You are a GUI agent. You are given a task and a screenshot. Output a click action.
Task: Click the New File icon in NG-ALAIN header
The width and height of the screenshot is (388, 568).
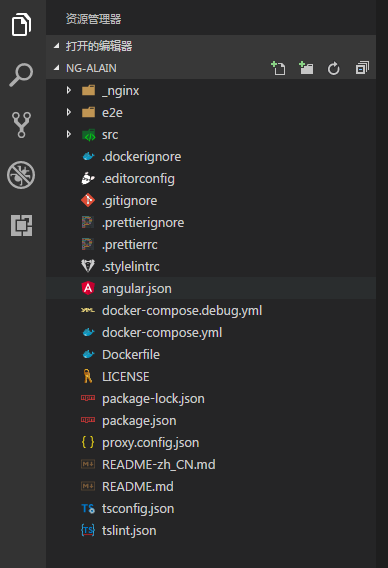278,68
